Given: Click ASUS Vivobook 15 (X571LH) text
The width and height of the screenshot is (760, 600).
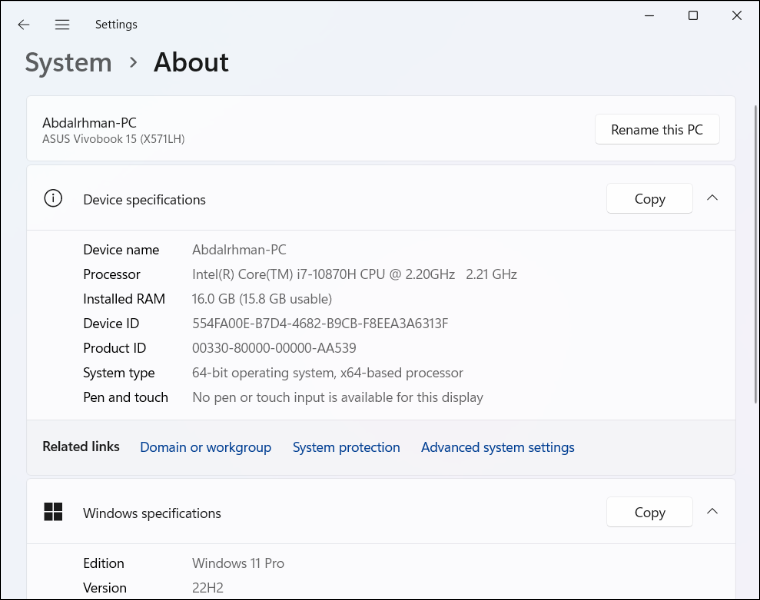Looking at the screenshot, I should click(x=113, y=139).
